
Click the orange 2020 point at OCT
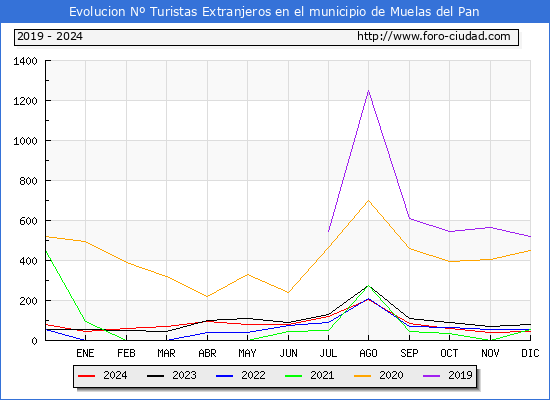click(449, 261)
